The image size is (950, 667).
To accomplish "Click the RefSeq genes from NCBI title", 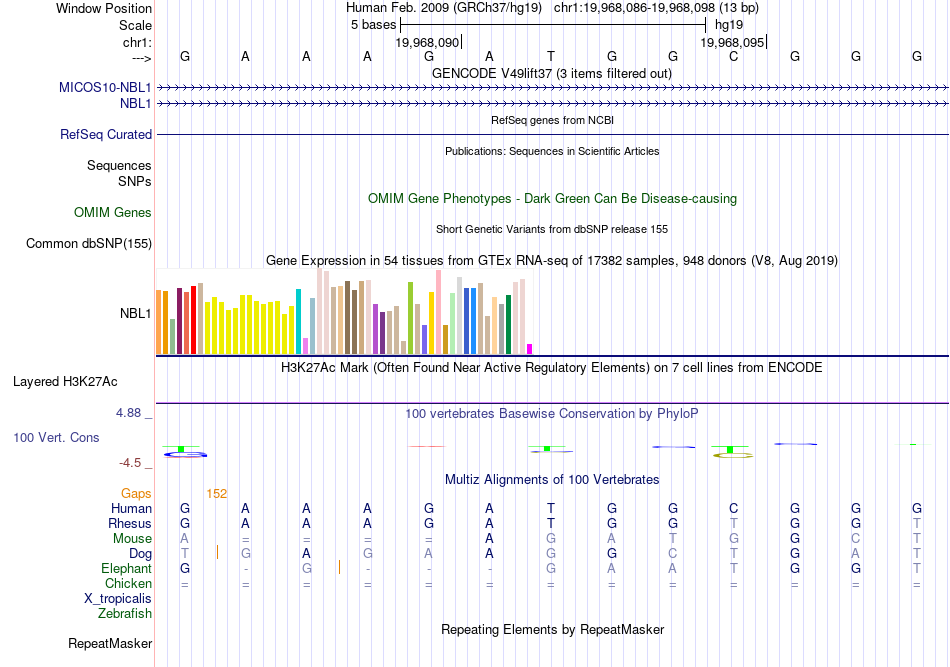I will pyautogui.click(x=552, y=121).
